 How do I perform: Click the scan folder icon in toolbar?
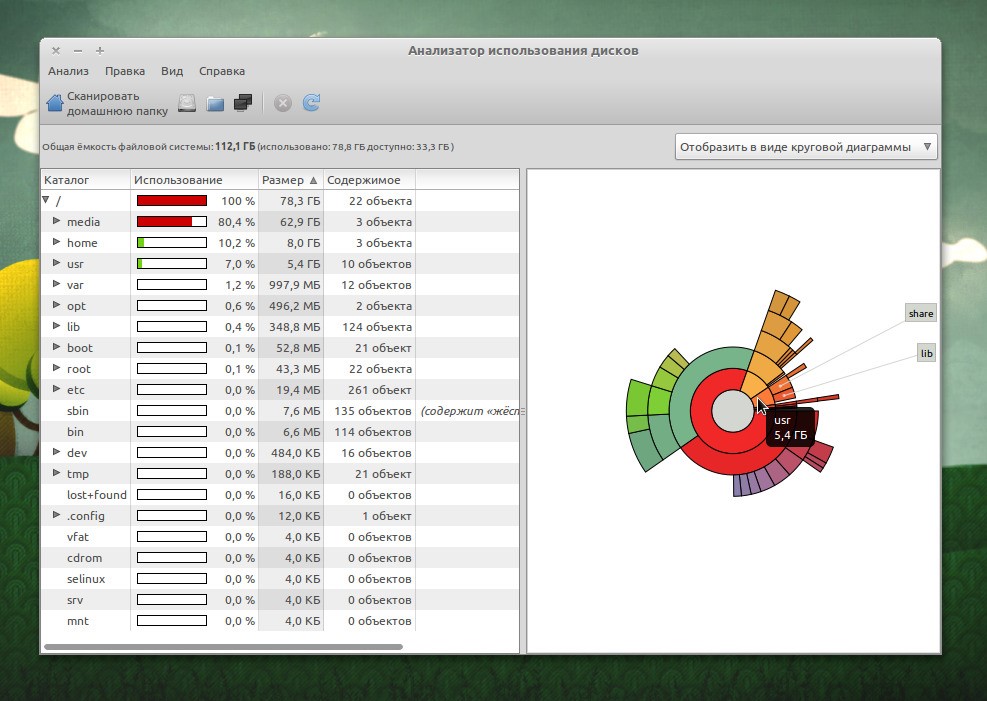(215, 102)
